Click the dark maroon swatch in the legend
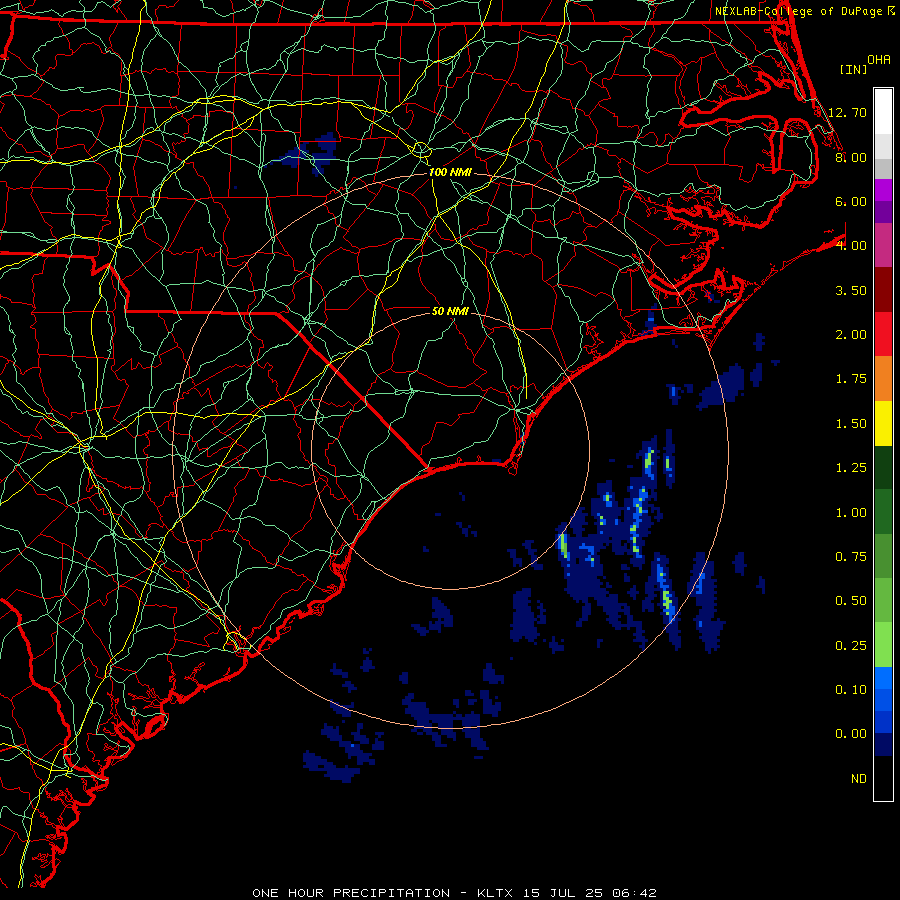This screenshot has height=900, width=900. coord(883,290)
